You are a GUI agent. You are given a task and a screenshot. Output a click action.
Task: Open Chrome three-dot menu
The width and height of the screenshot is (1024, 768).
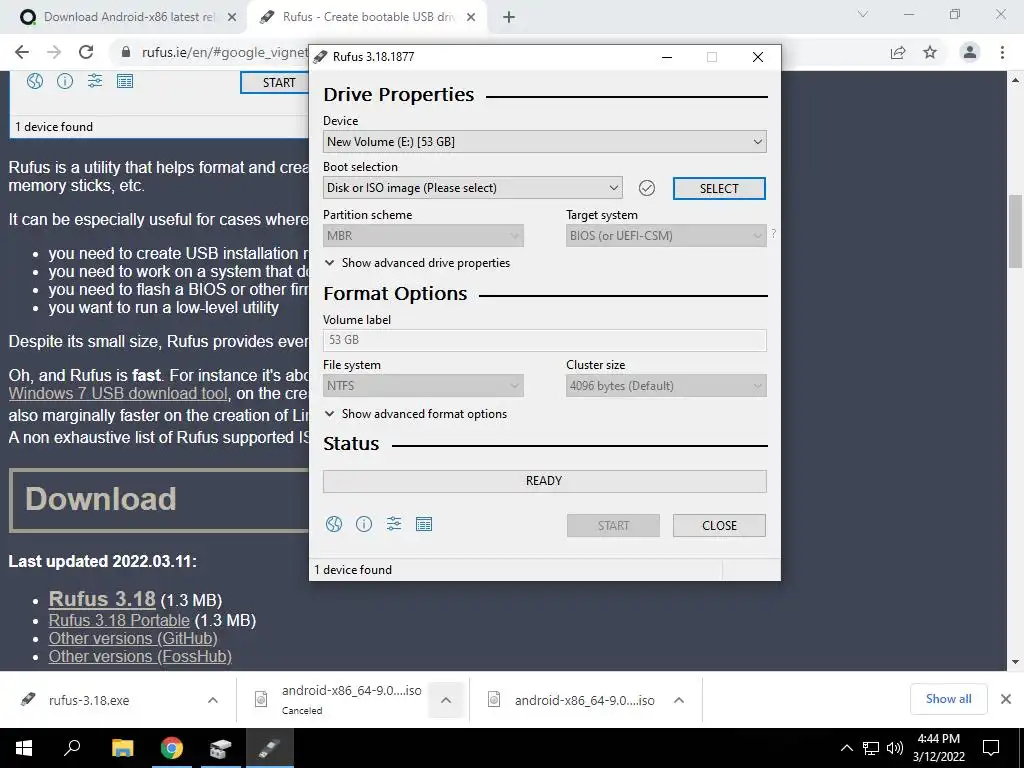pyautogui.click(x=1002, y=52)
